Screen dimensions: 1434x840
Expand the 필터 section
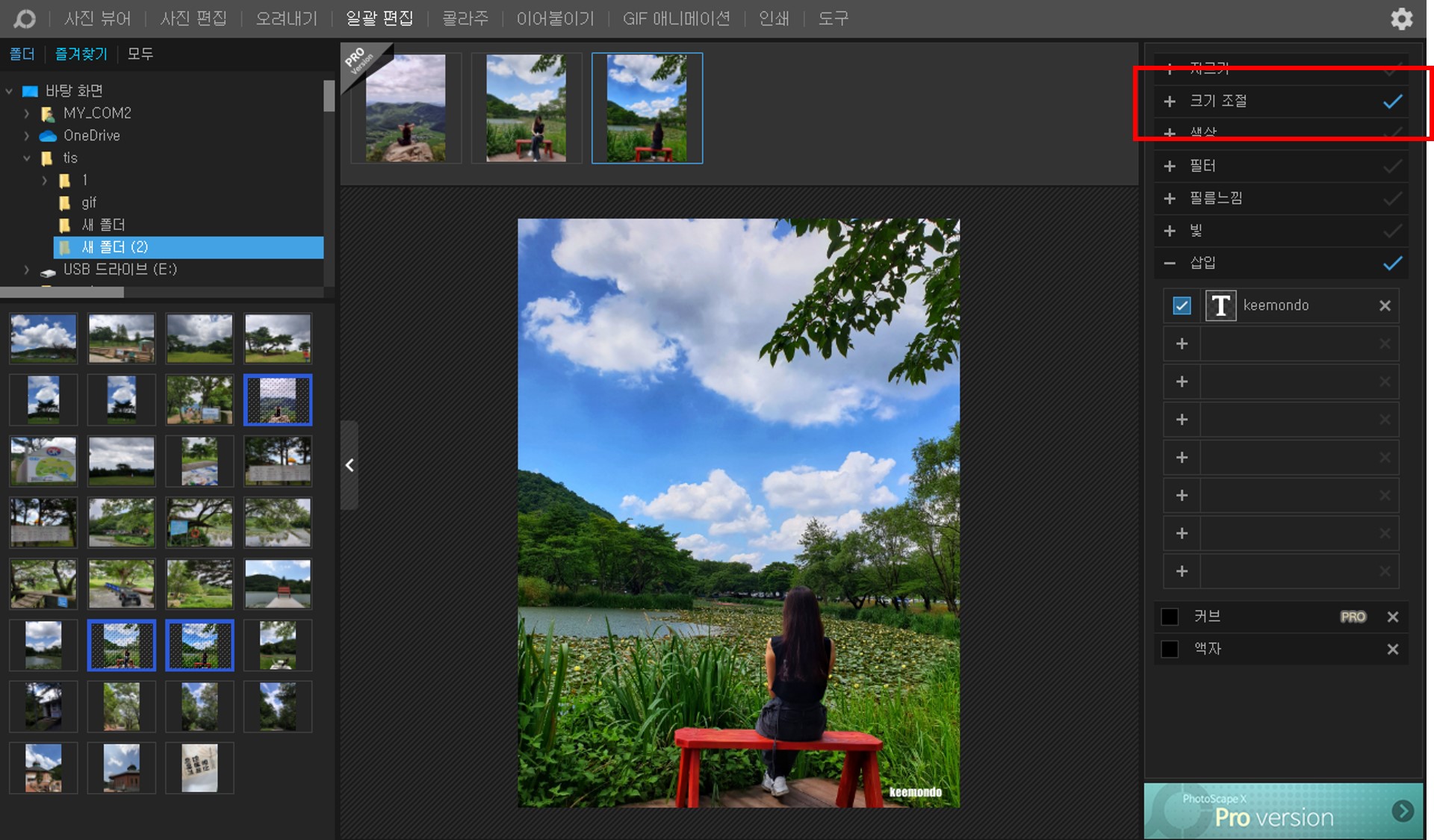pos(1170,167)
